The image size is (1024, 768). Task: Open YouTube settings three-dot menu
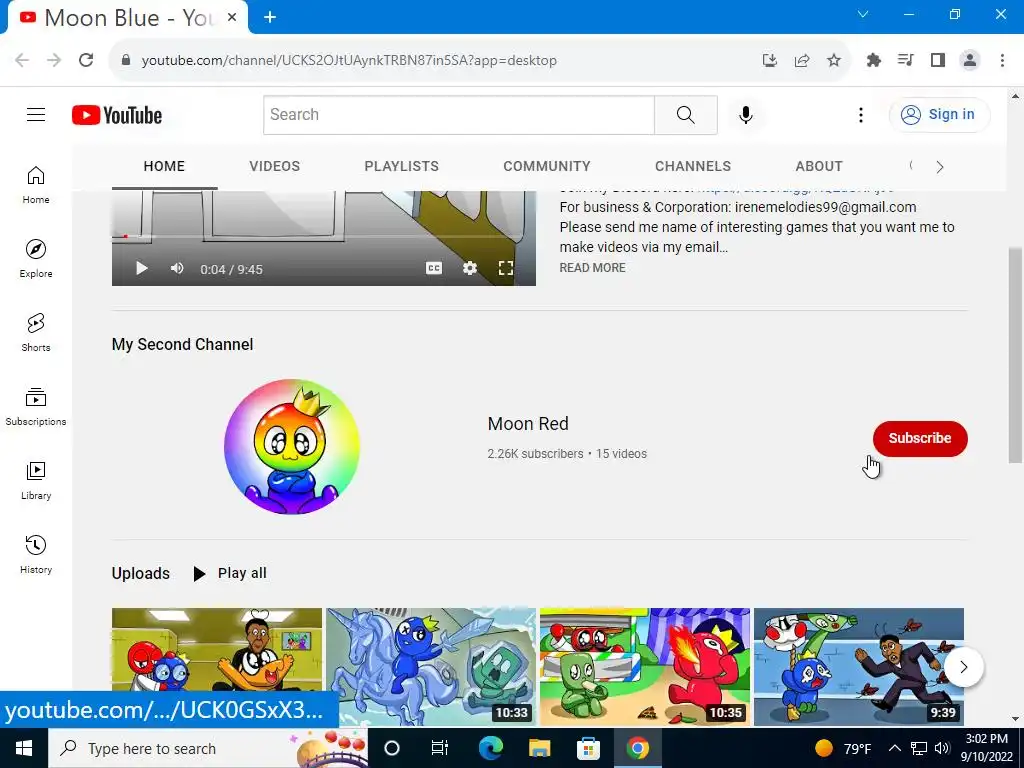(861, 115)
